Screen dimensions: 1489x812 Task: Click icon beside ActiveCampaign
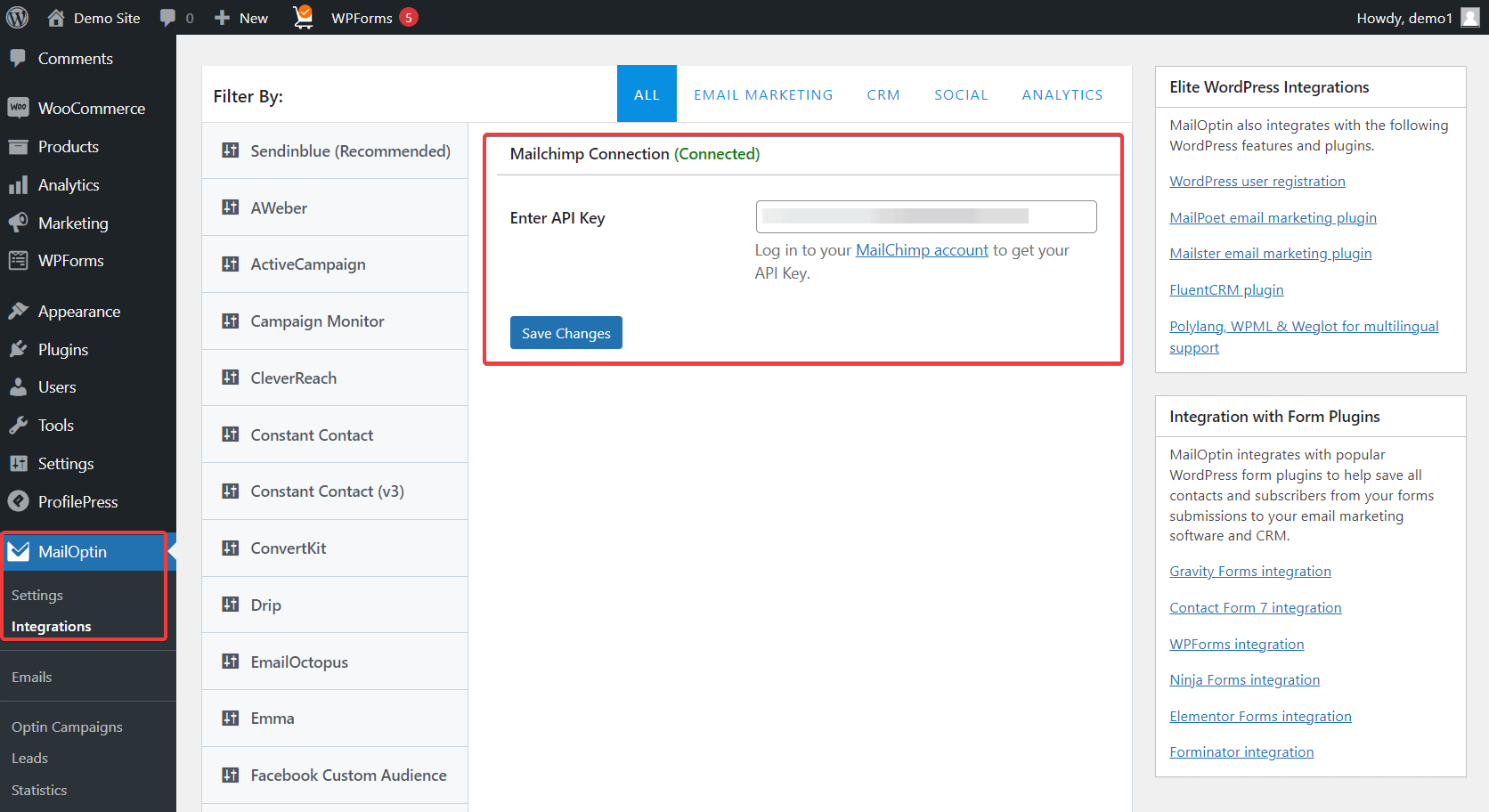[231, 264]
